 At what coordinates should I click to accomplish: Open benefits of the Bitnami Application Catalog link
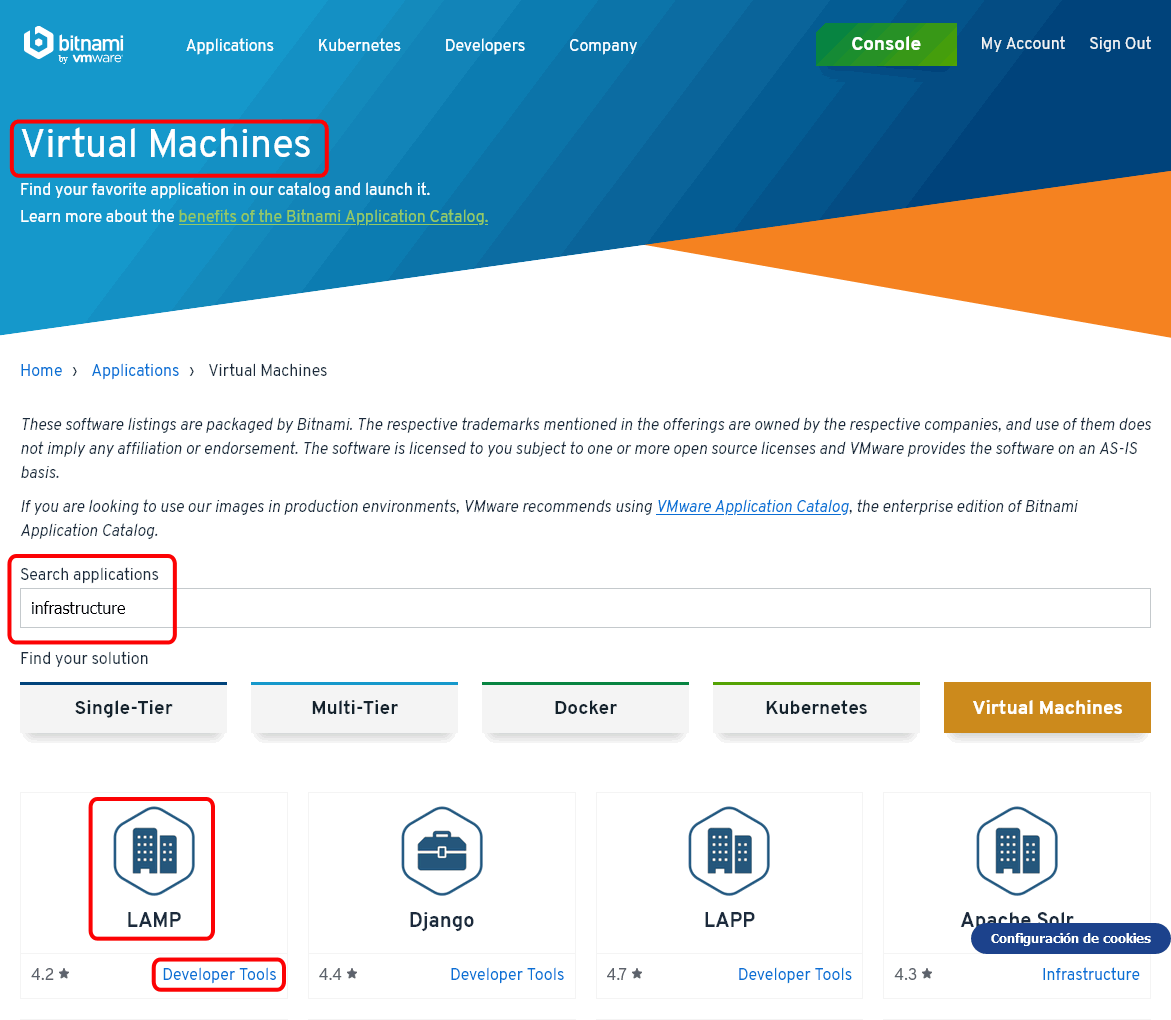333,217
